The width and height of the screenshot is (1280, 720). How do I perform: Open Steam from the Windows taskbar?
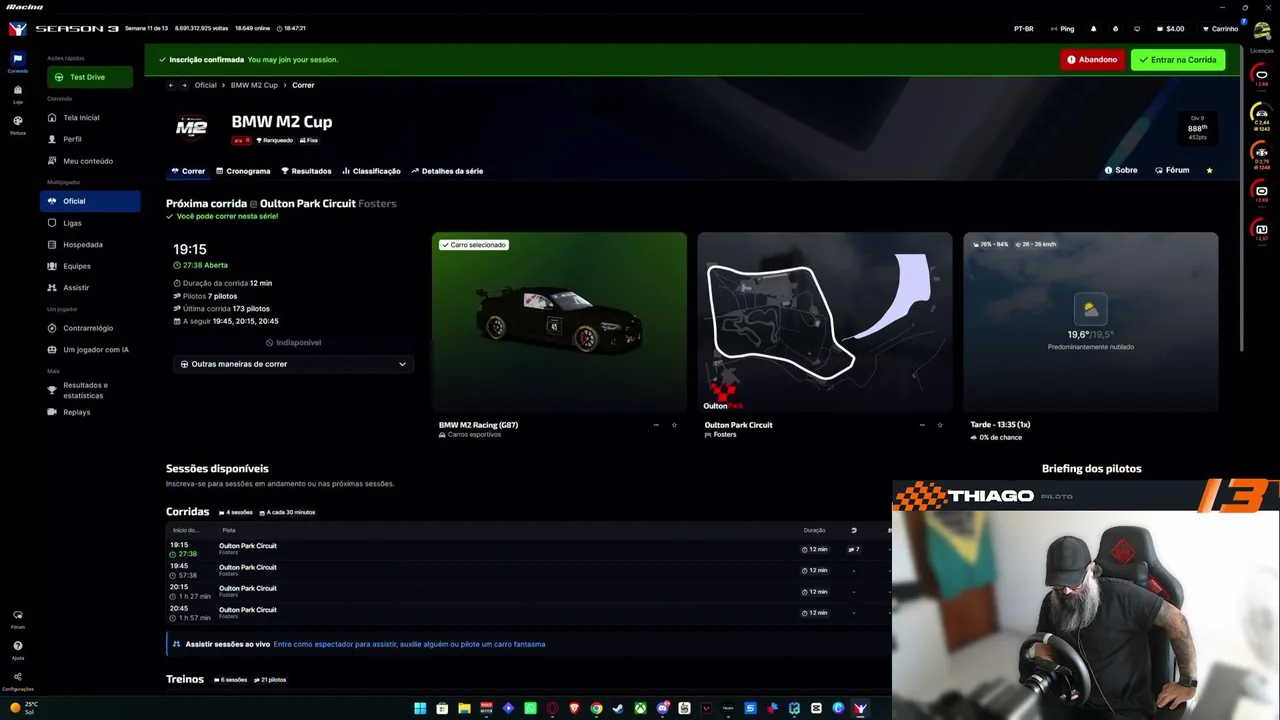pos(618,708)
